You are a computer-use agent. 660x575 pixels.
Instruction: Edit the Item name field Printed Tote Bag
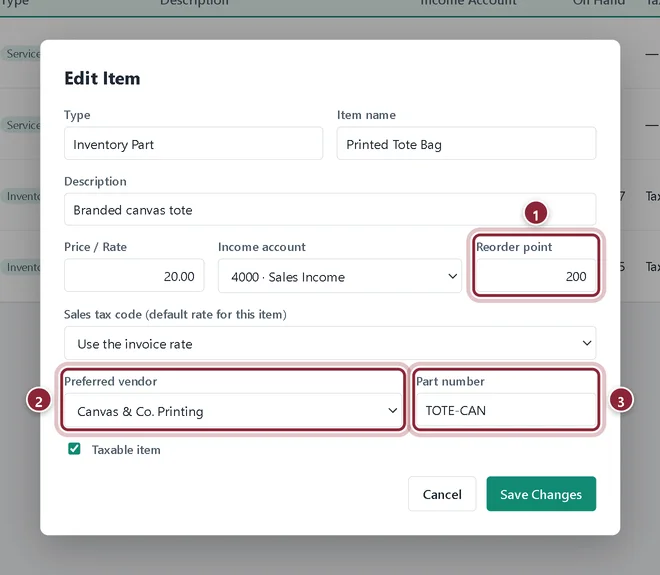466,144
